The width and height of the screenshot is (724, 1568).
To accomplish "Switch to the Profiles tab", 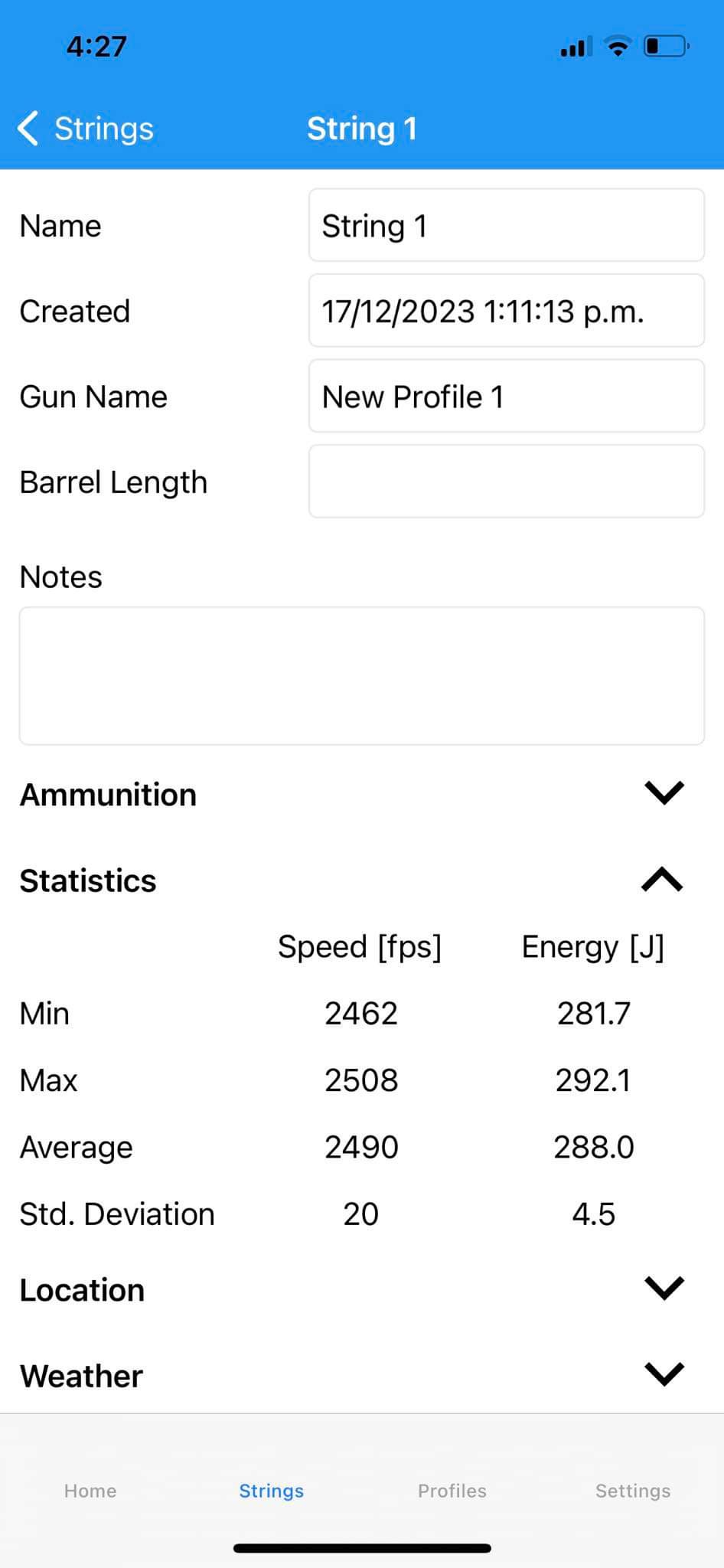I will [452, 1491].
